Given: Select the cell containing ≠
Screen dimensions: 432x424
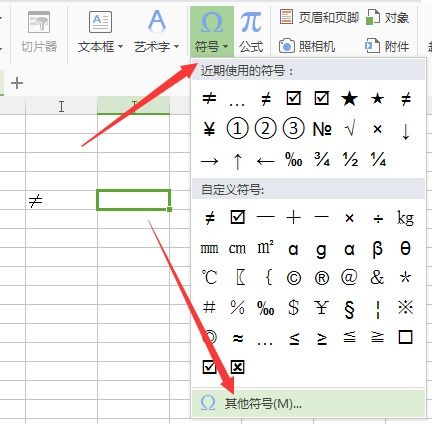Looking at the screenshot, I should pyautogui.click(x=61, y=201).
